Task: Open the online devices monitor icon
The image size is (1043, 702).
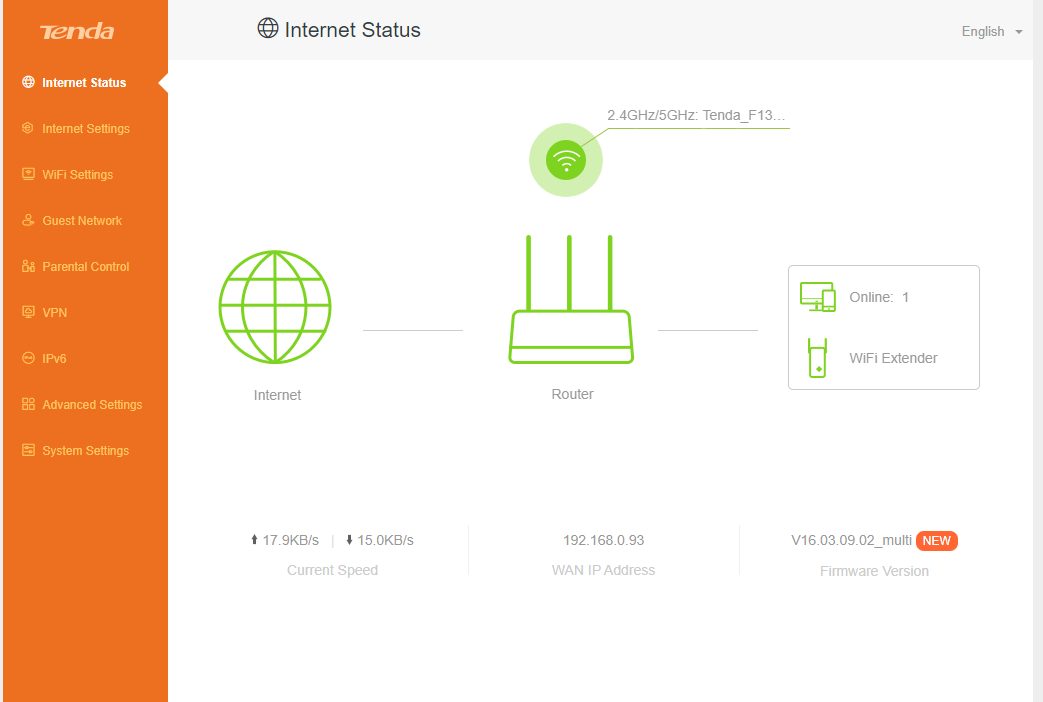Action: [x=818, y=297]
